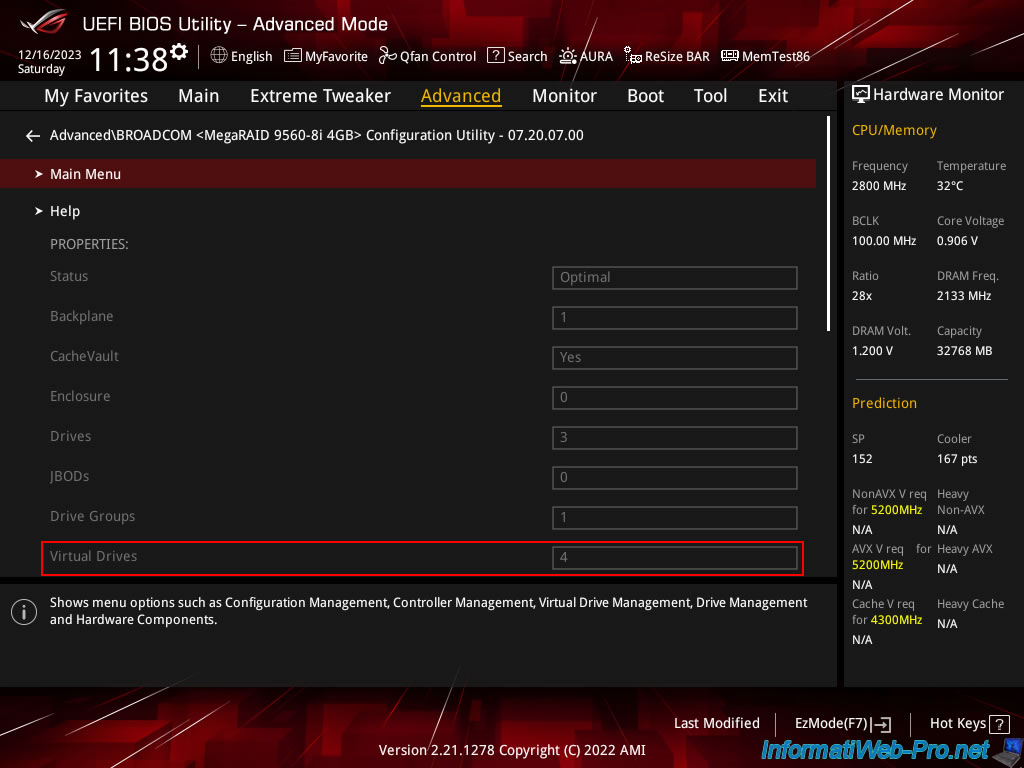Open the Boot tab
Image resolution: width=1024 pixels, height=768 pixels.
[x=645, y=96]
